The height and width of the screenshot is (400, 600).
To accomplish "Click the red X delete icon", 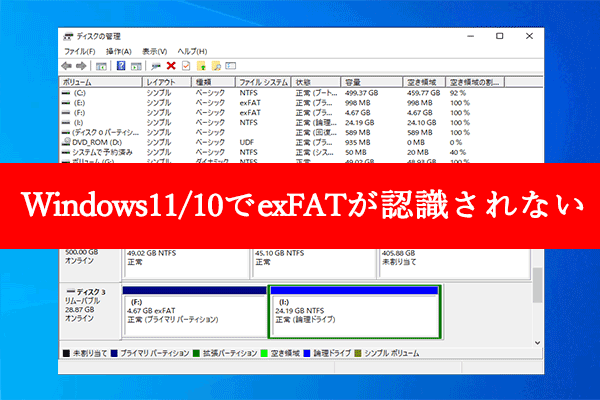I will coord(171,66).
